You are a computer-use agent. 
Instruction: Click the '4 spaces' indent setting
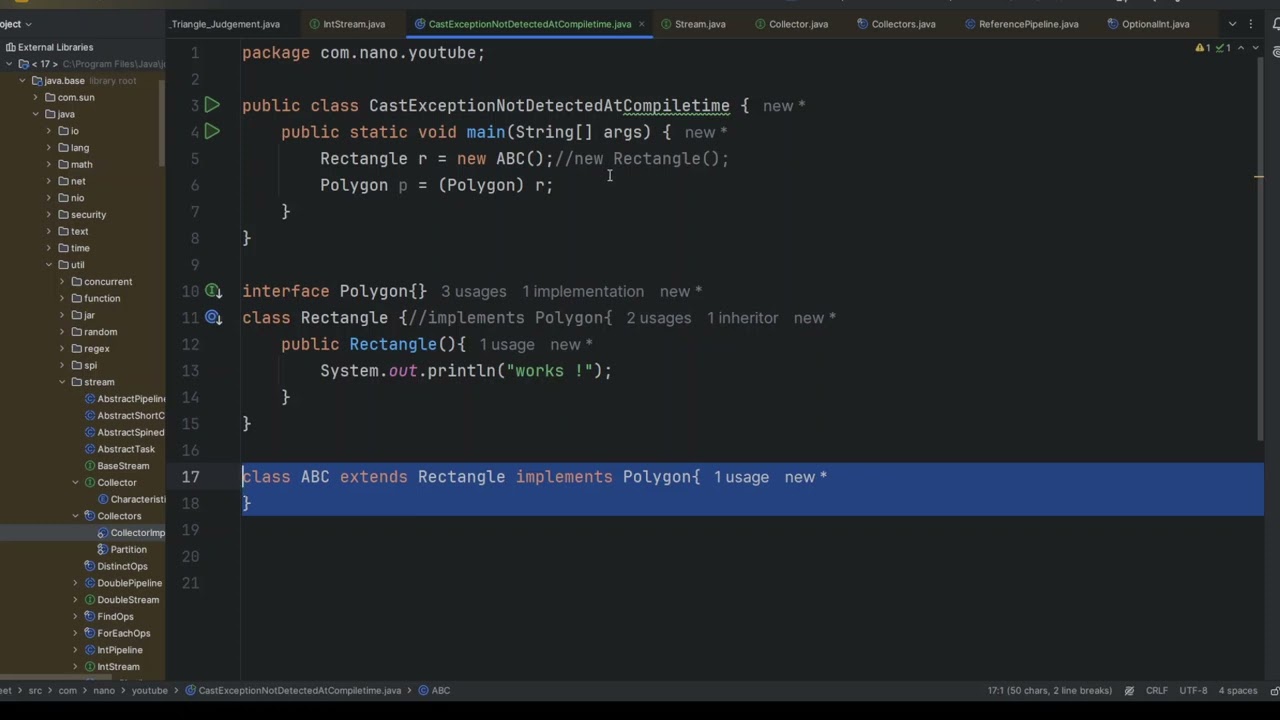[1238, 690]
